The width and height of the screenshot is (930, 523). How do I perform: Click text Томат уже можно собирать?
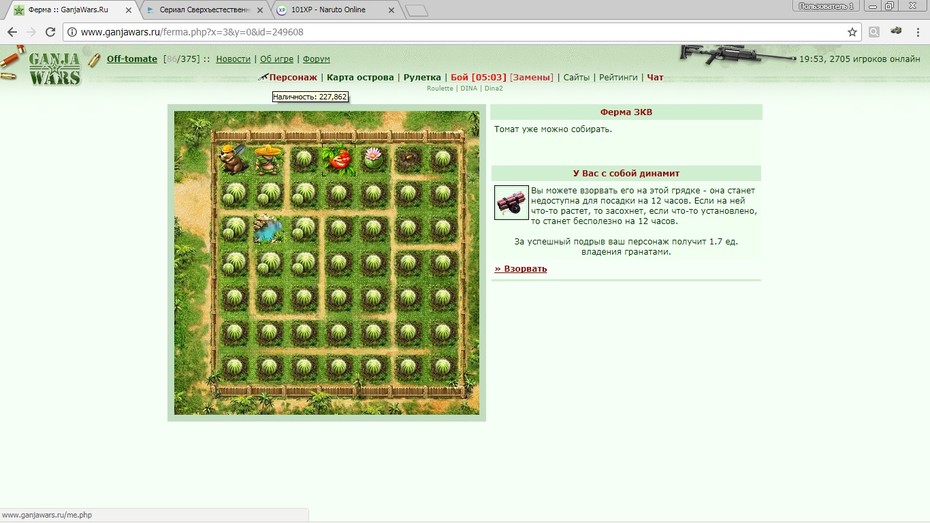click(553, 129)
